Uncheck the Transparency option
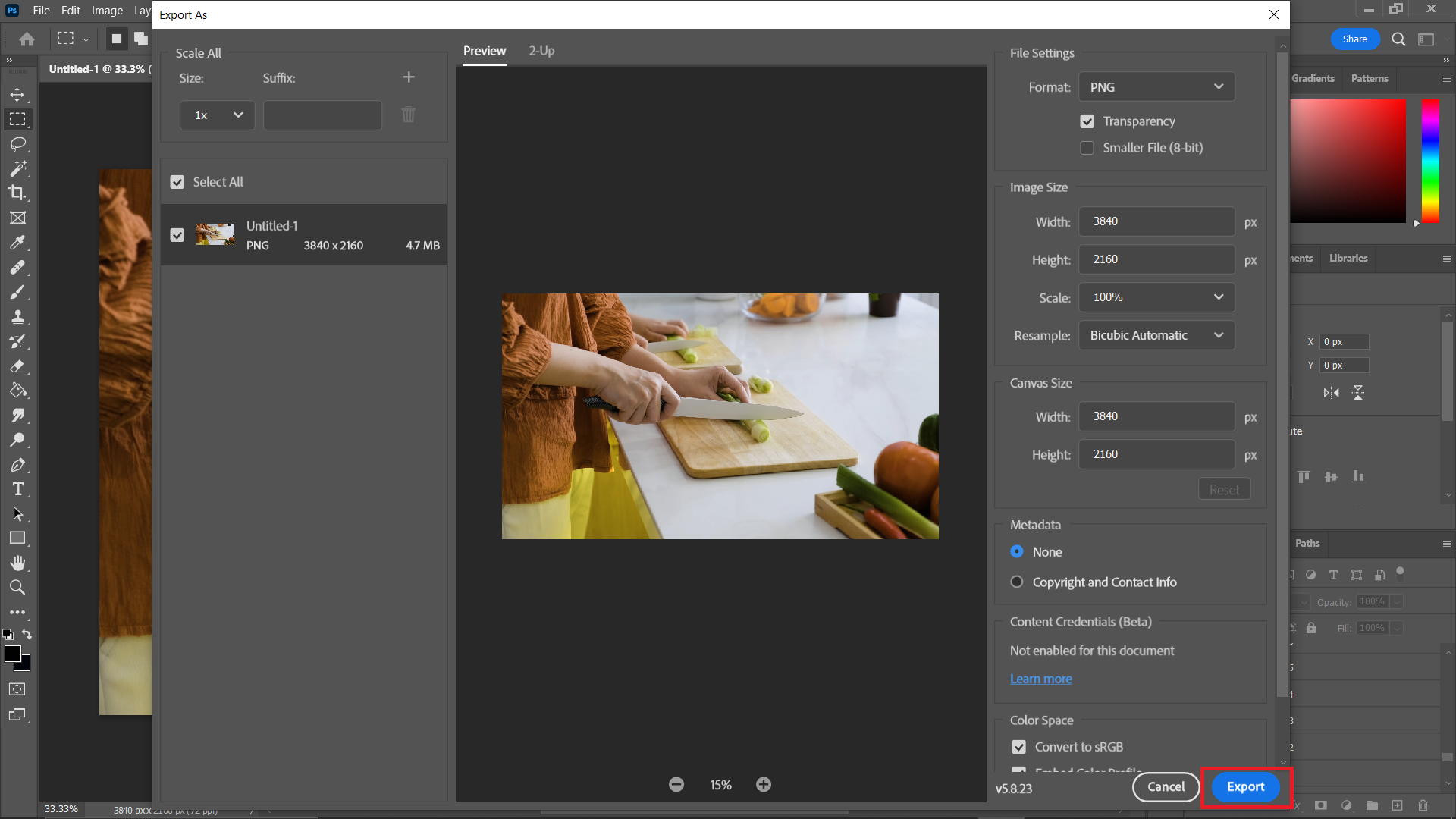 1087,121
